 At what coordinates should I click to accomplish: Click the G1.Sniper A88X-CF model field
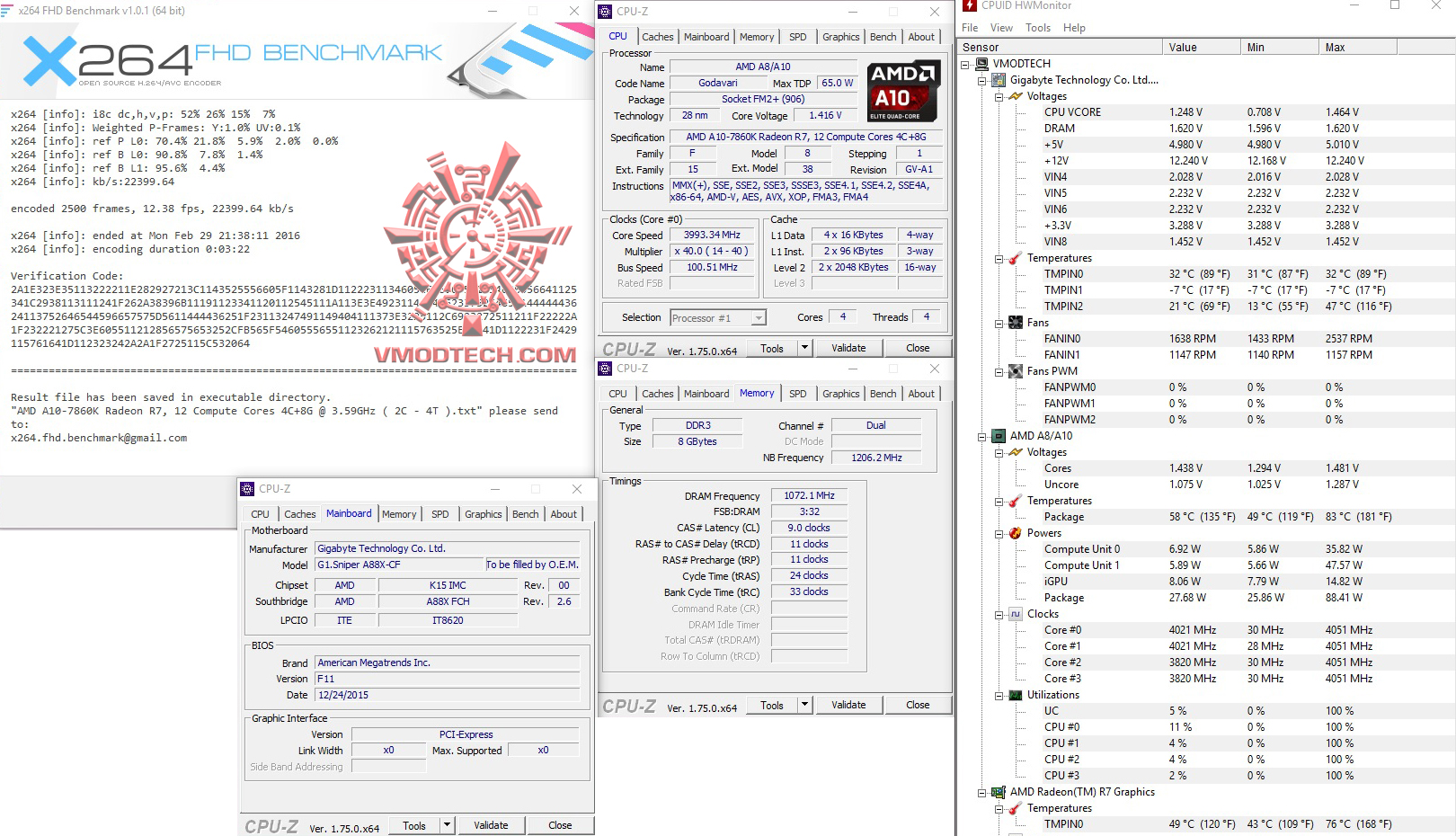point(399,565)
